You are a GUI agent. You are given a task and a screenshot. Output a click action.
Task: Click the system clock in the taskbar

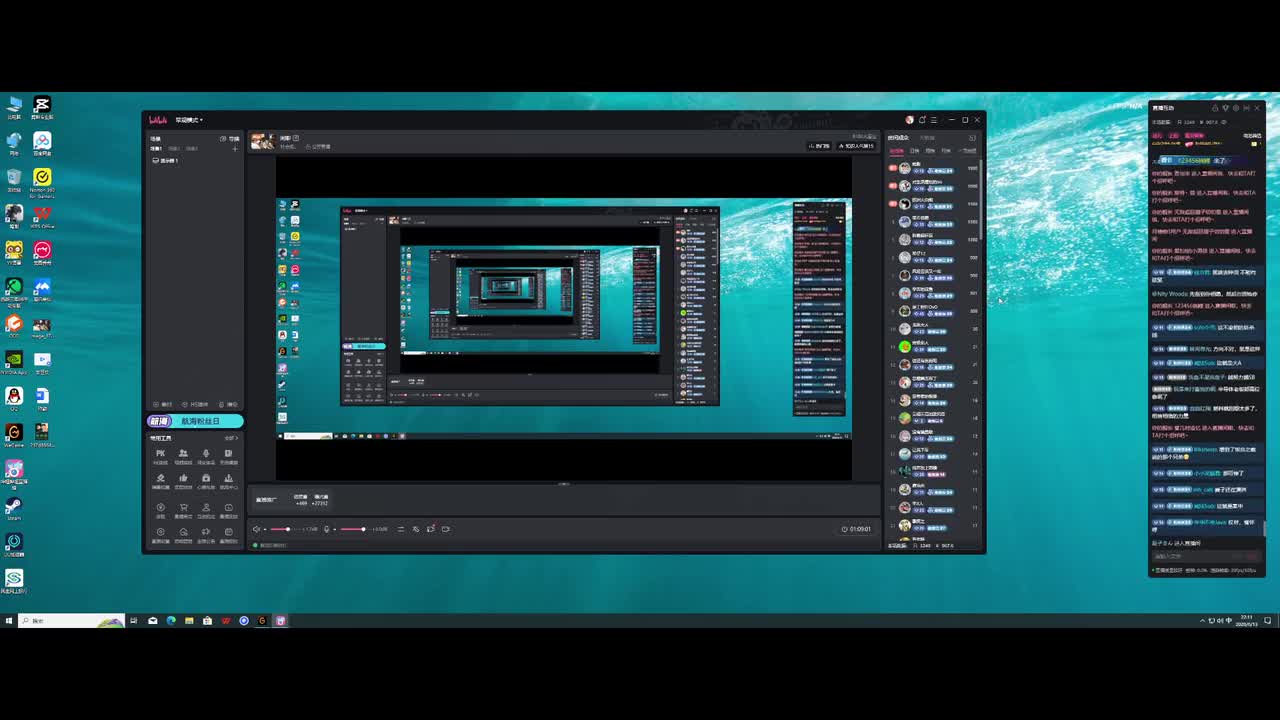tap(1245, 620)
